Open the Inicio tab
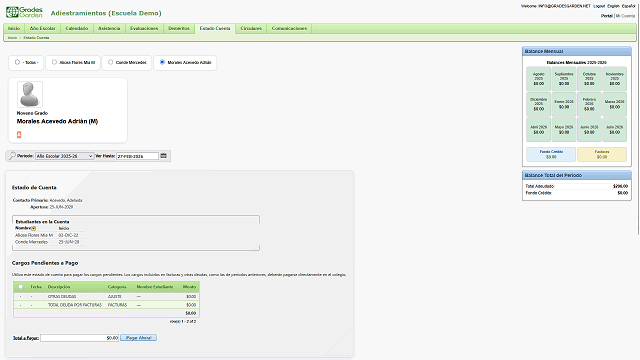The width and height of the screenshot is (640, 360). [14, 28]
